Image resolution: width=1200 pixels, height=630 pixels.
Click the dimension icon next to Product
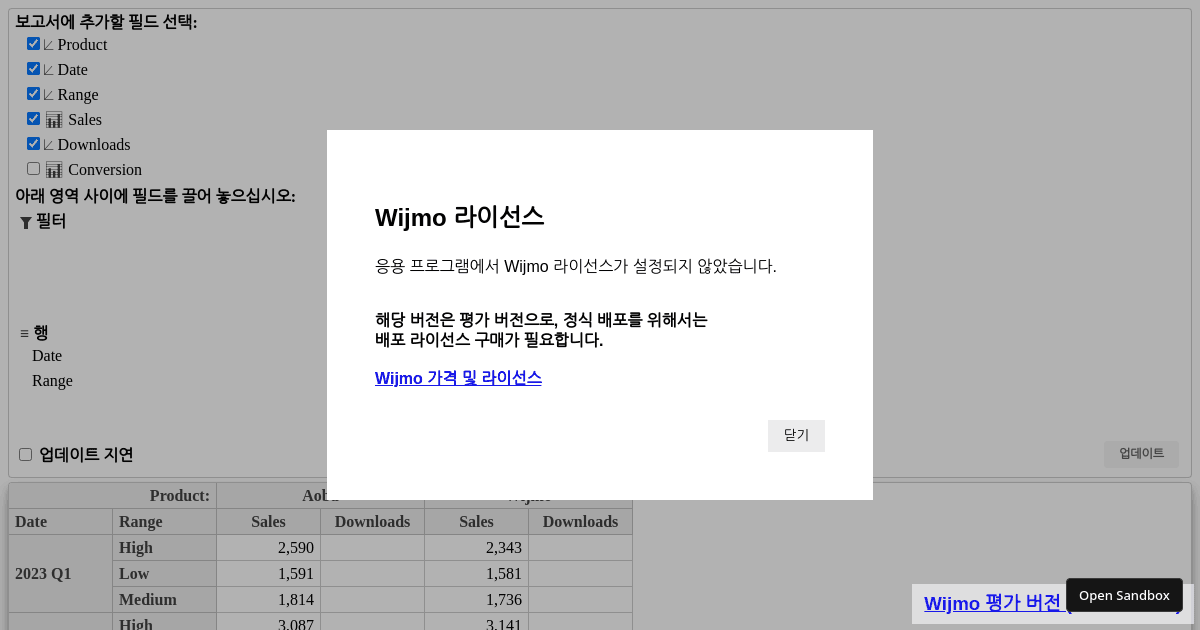pyautogui.click(x=48, y=45)
